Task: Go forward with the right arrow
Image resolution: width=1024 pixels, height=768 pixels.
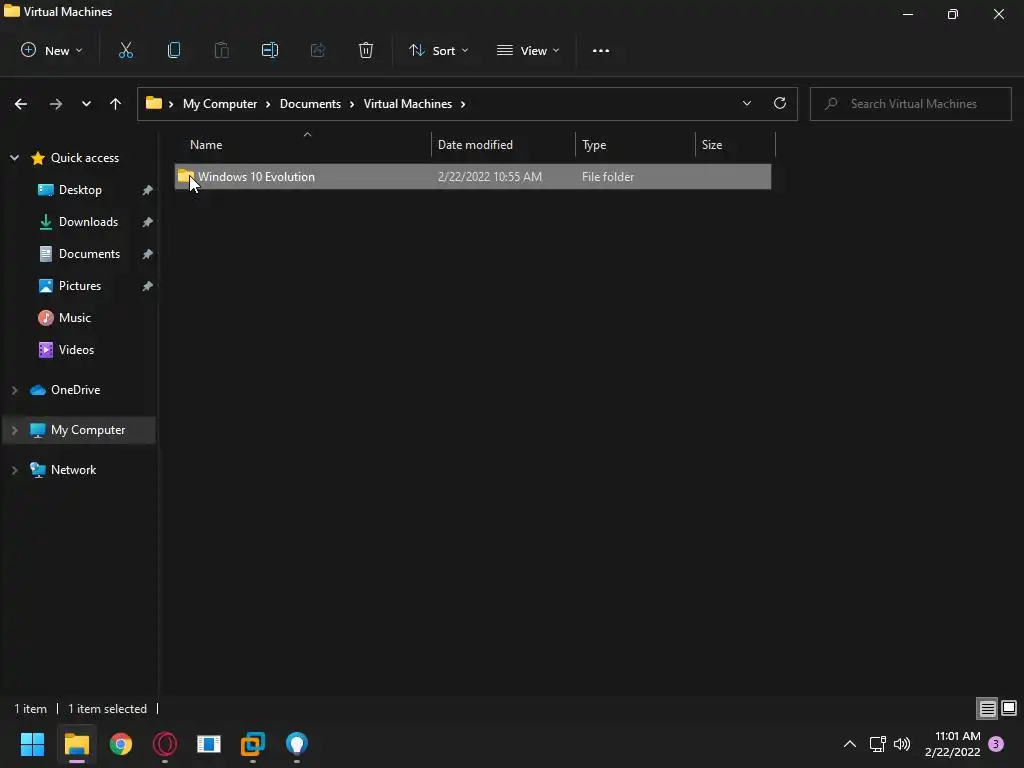Action: [x=56, y=104]
